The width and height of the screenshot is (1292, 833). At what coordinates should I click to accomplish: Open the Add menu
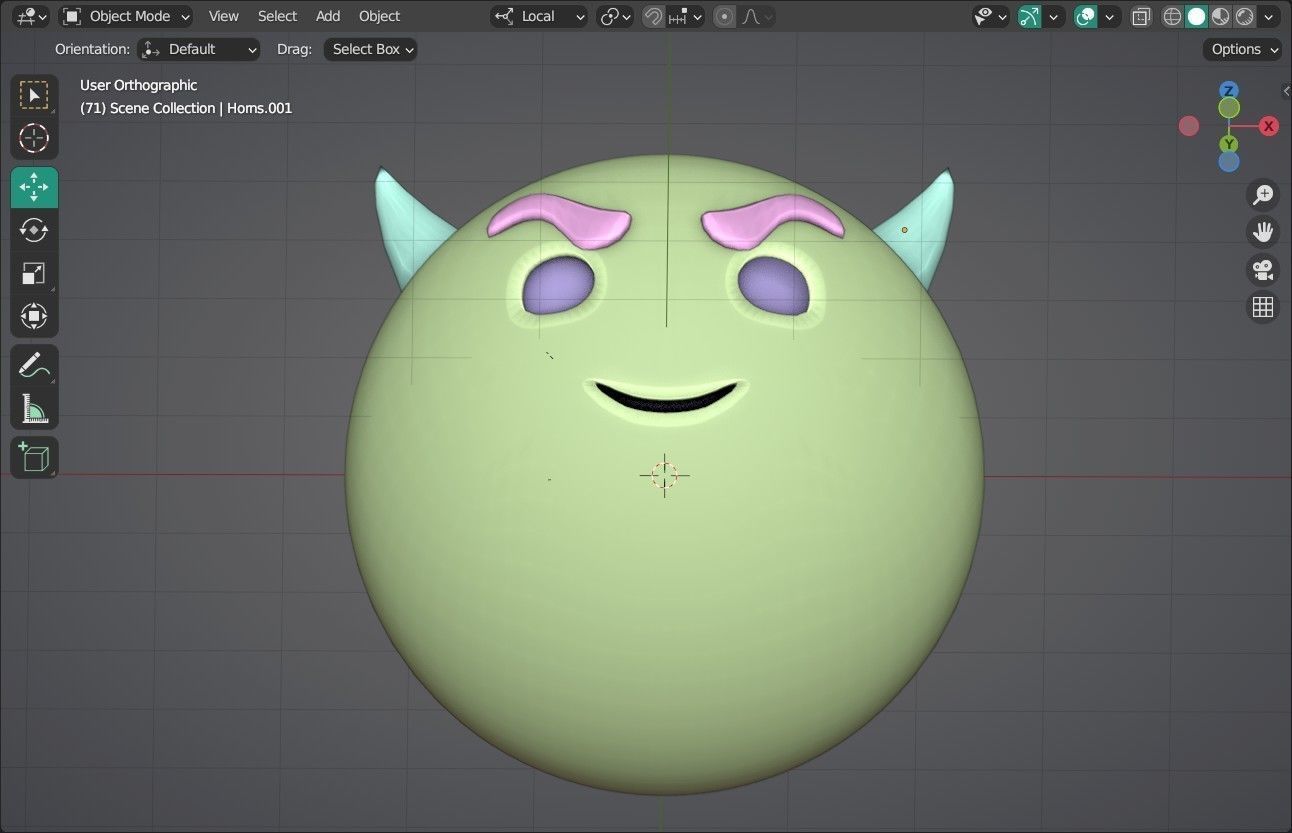pyautogui.click(x=328, y=16)
